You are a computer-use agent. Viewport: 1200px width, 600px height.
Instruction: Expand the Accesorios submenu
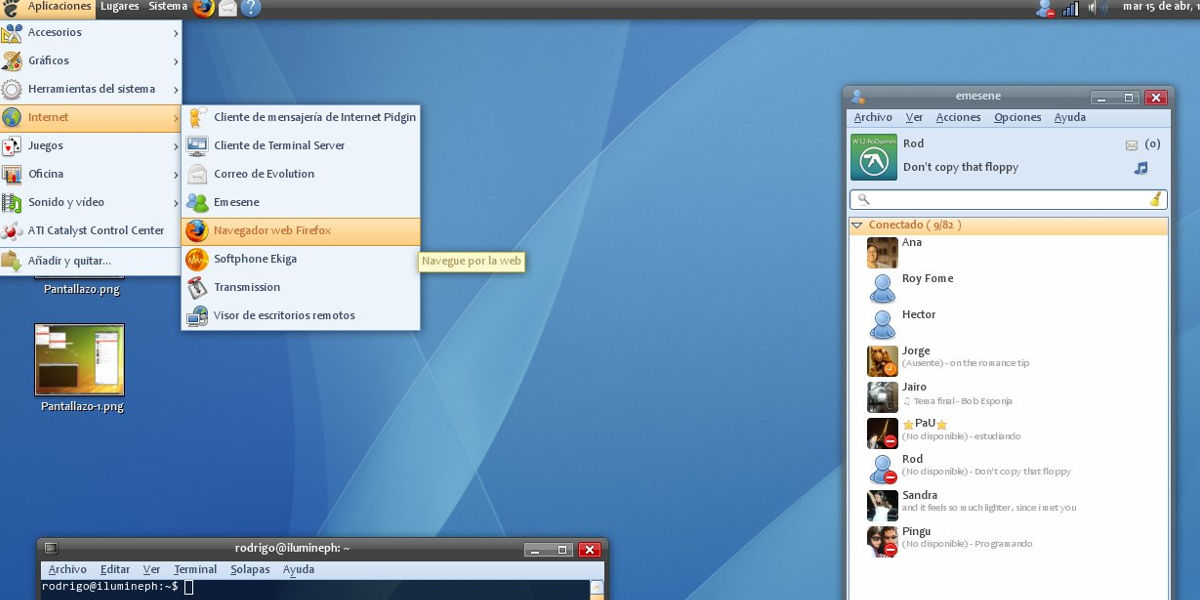point(90,33)
